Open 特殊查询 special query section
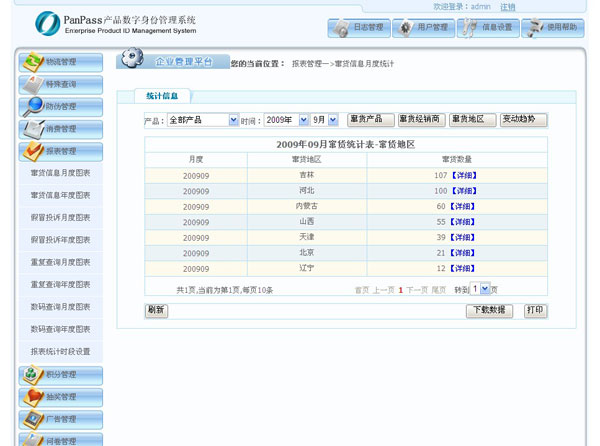600x446 pixels. tap(60, 84)
